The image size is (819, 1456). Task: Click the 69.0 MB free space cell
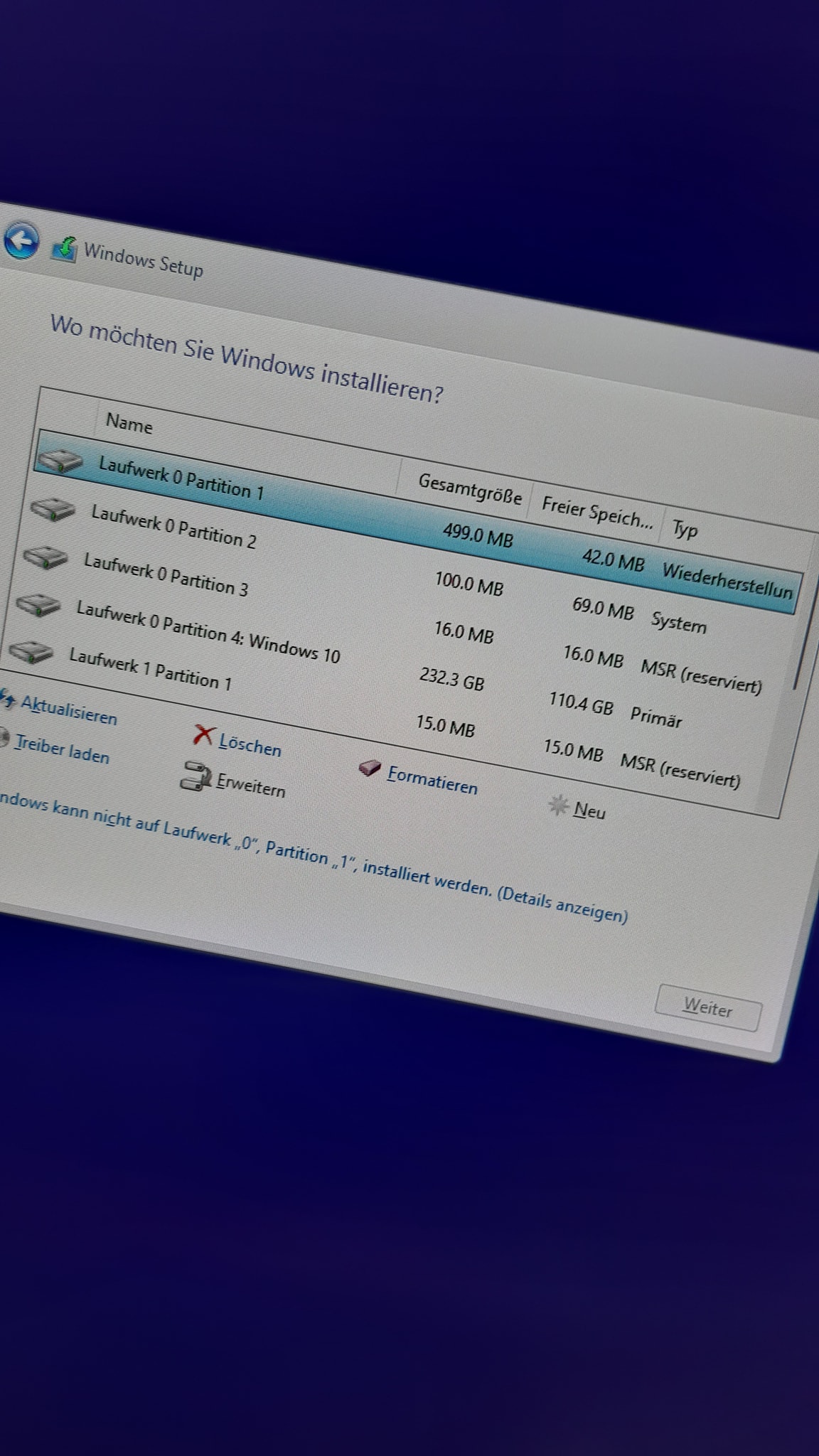pyautogui.click(x=603, y=608)
